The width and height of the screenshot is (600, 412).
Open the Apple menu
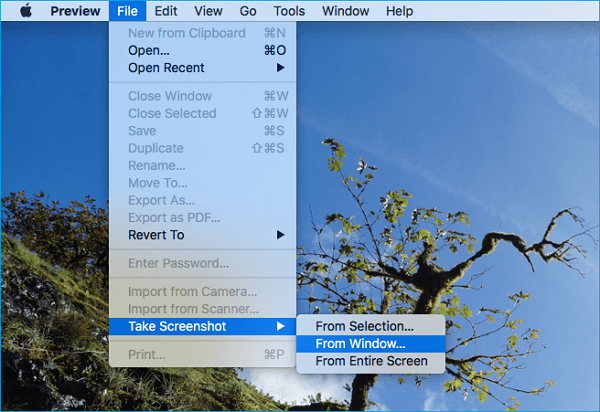(26, 11)
